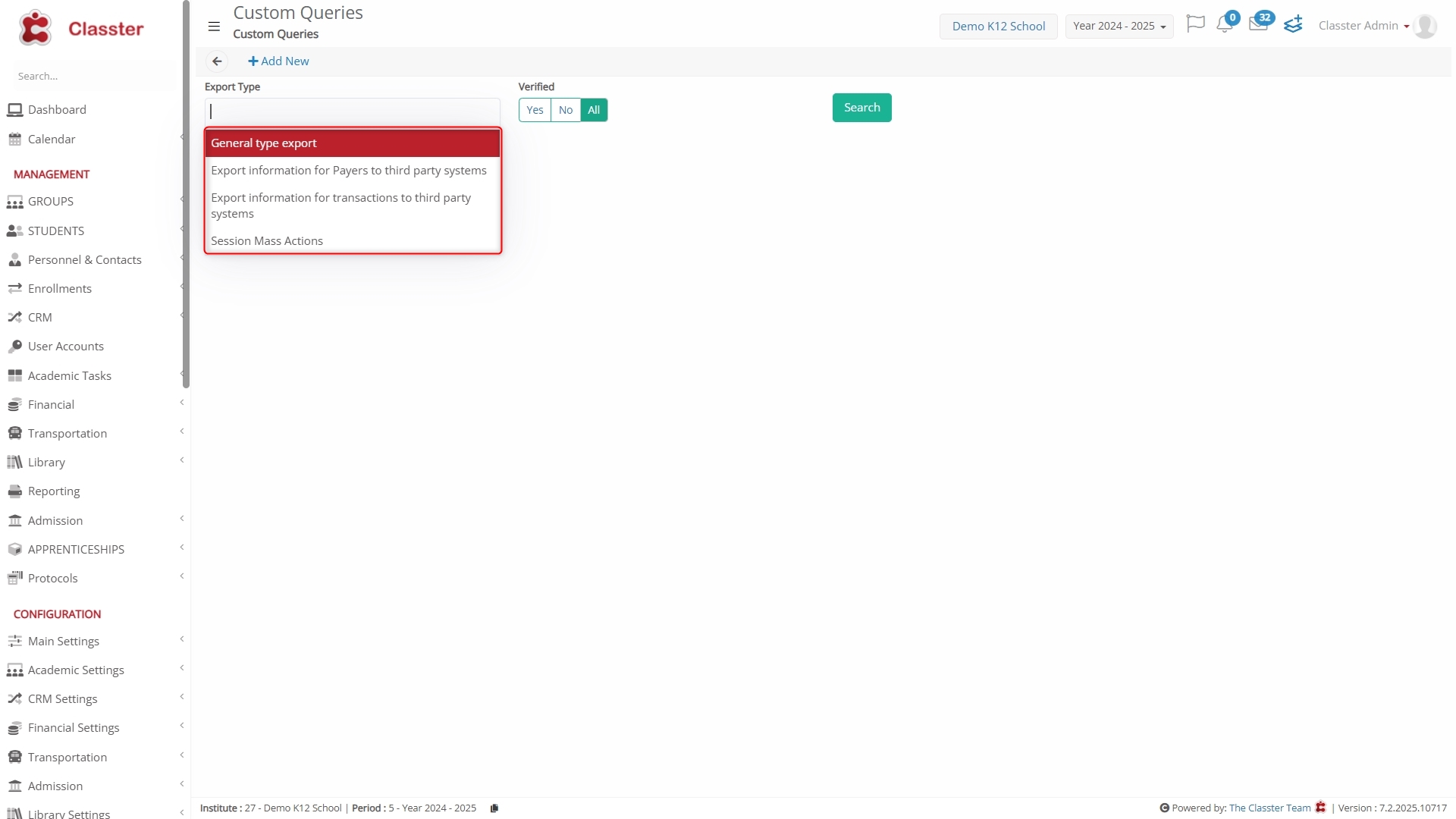
Task: Click the Main Settings sliders icon
Action: tap(14, 642)
